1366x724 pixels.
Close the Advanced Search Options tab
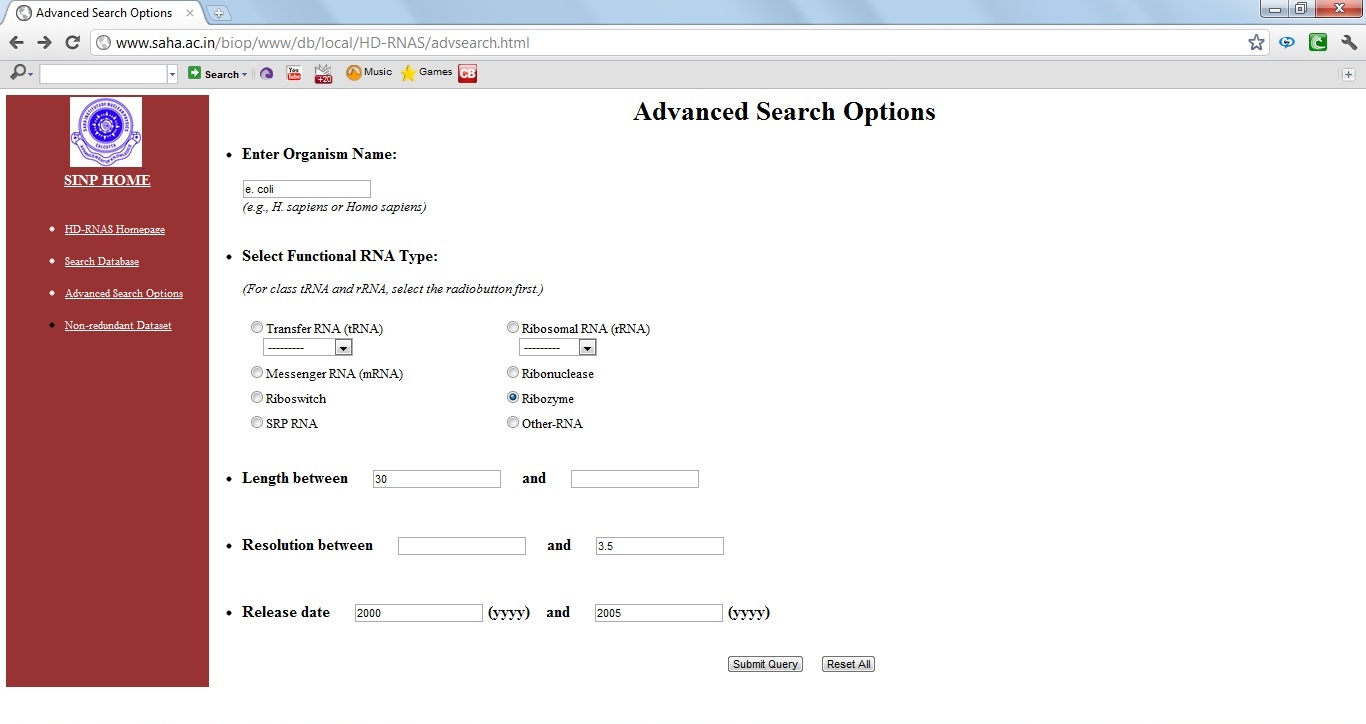pos(190,13)
